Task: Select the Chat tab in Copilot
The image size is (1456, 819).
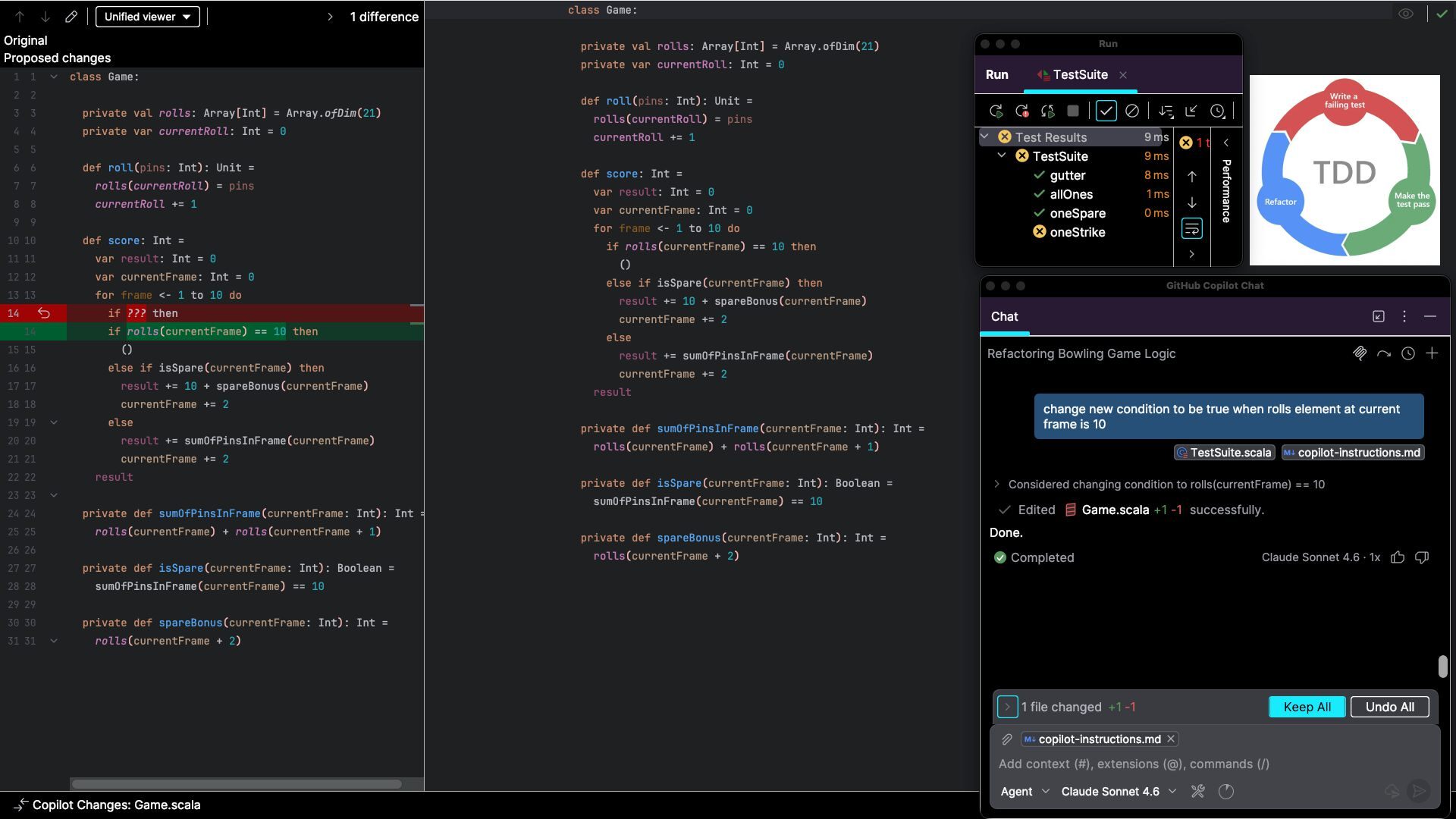Action: point(1004,317)
